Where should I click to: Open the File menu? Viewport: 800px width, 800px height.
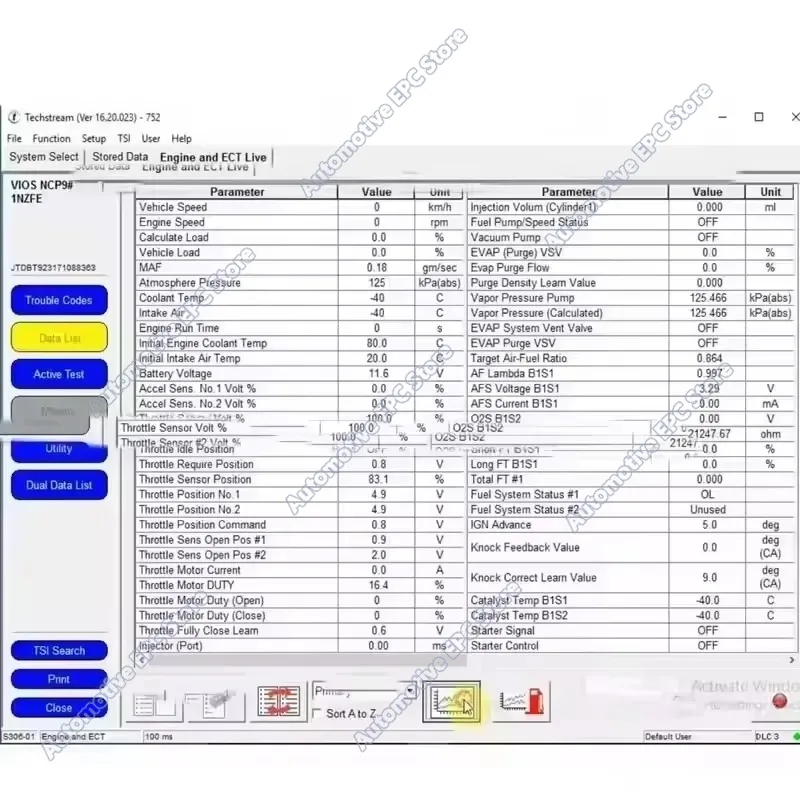click(x=14, y=138)
